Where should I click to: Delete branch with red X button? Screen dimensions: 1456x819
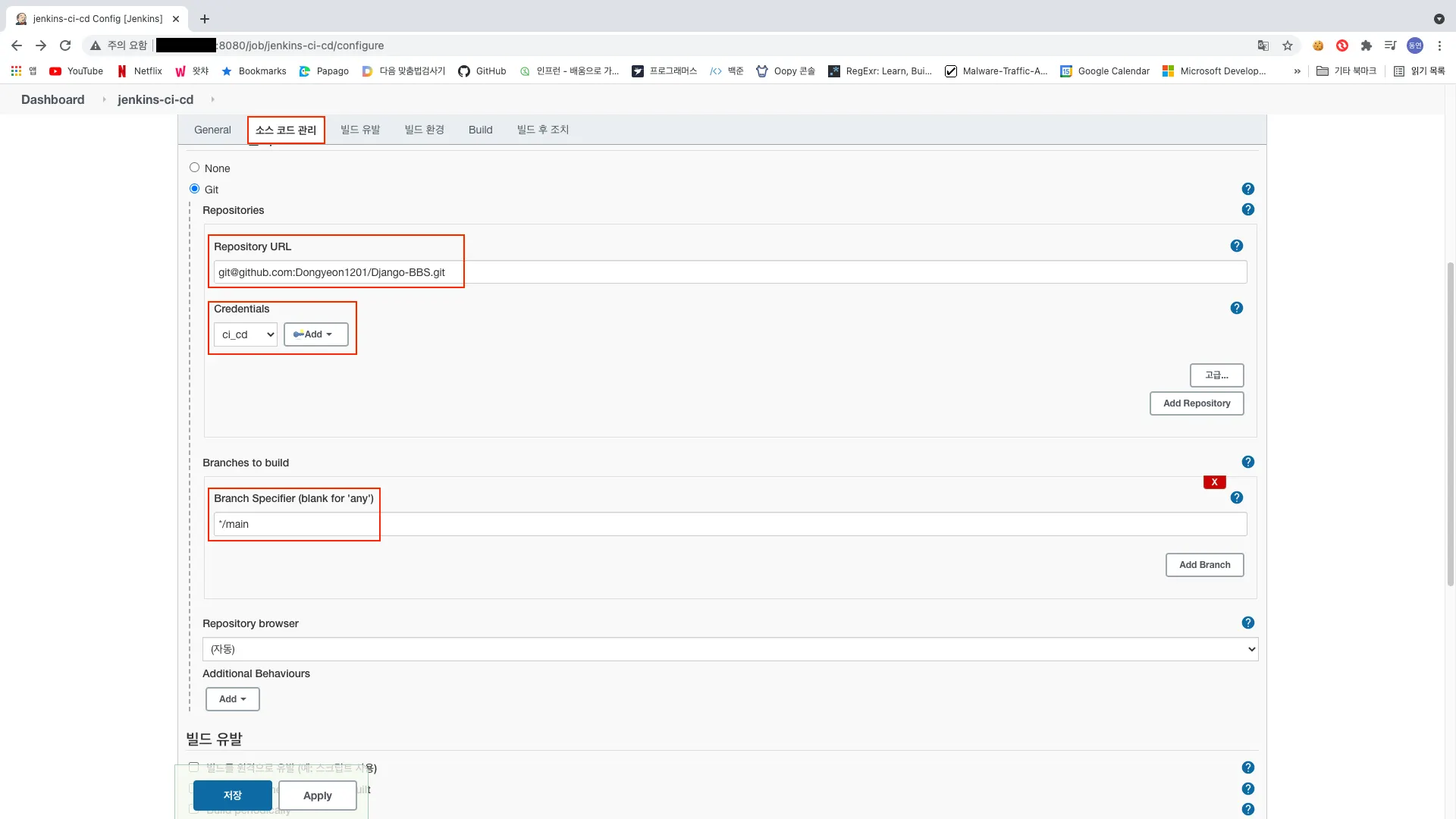coord(1214,482)
